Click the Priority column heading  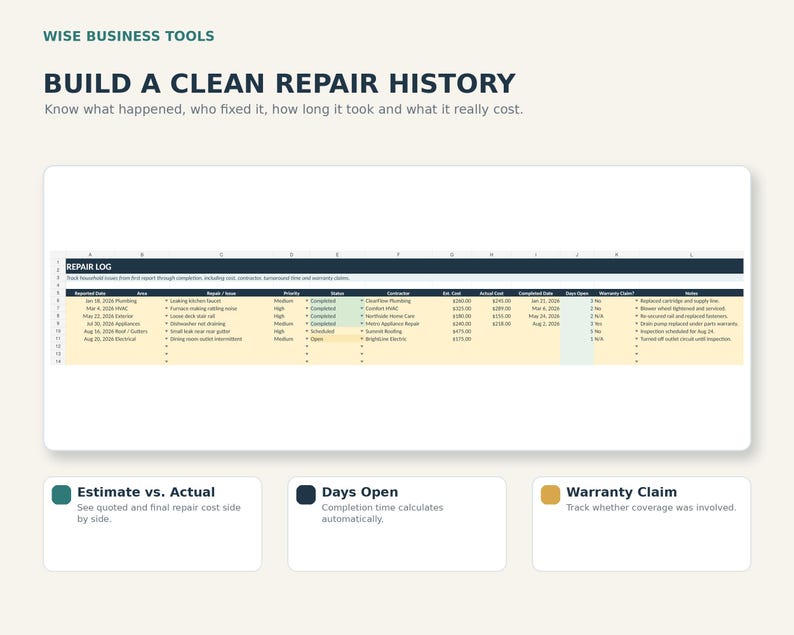pos(292,293)
